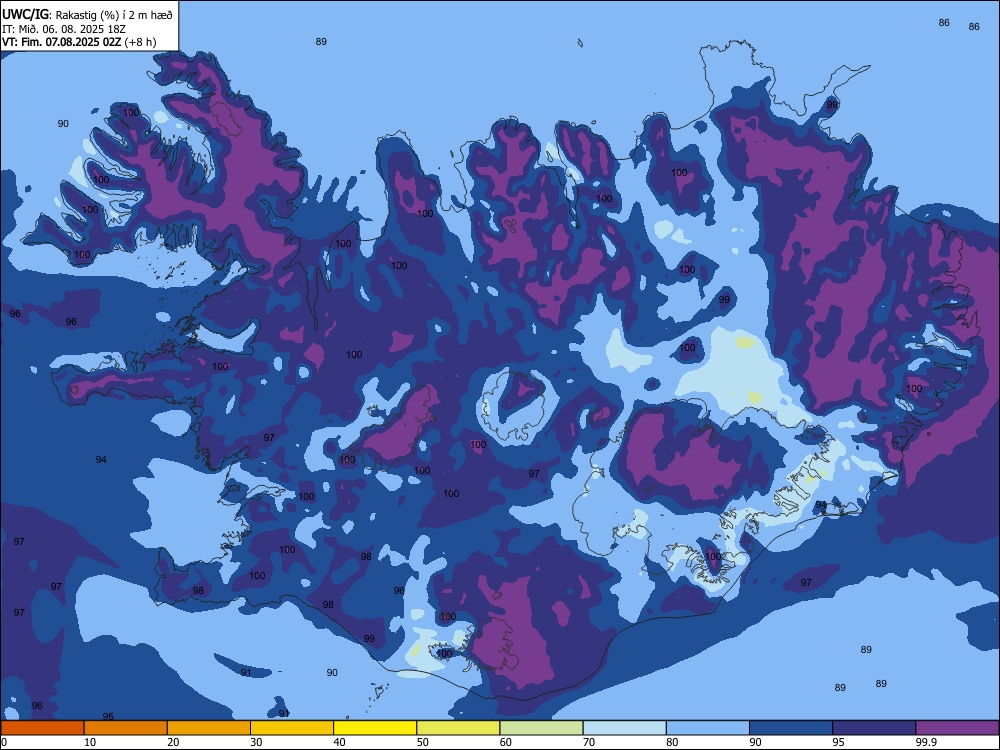Pick the 60–70 pale green legend swatch
Screen dimensions: 1000x750
tap(541, 728)
